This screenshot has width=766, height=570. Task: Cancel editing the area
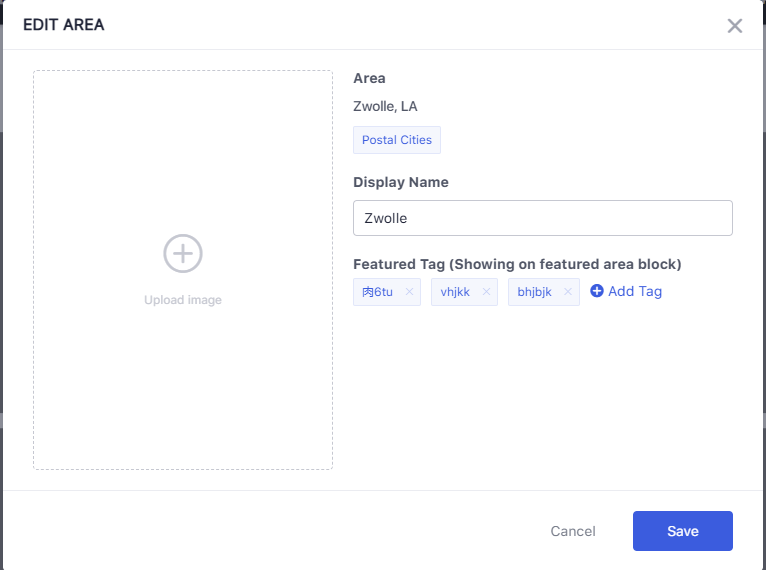click(573, 531)
